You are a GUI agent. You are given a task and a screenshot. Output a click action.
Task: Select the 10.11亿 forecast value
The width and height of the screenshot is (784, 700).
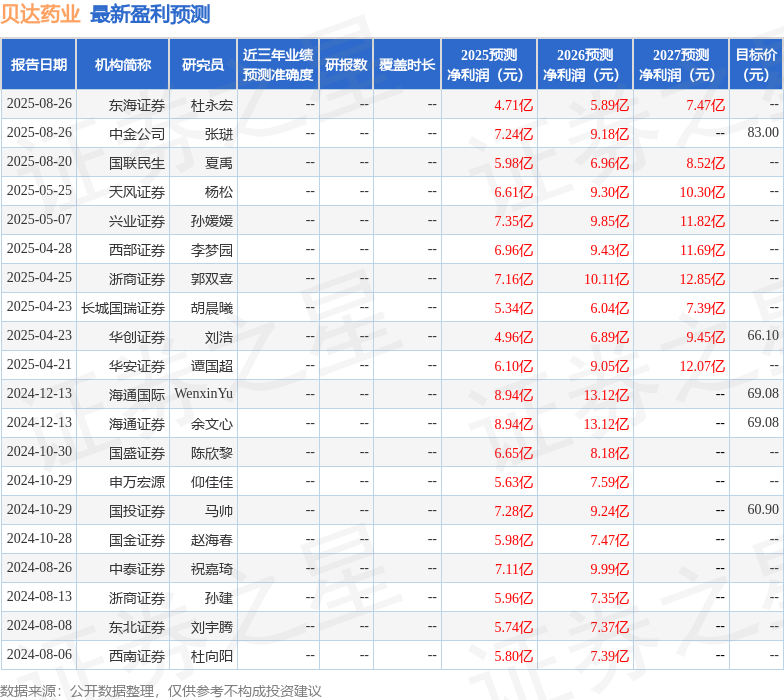(x=607, y=279)
